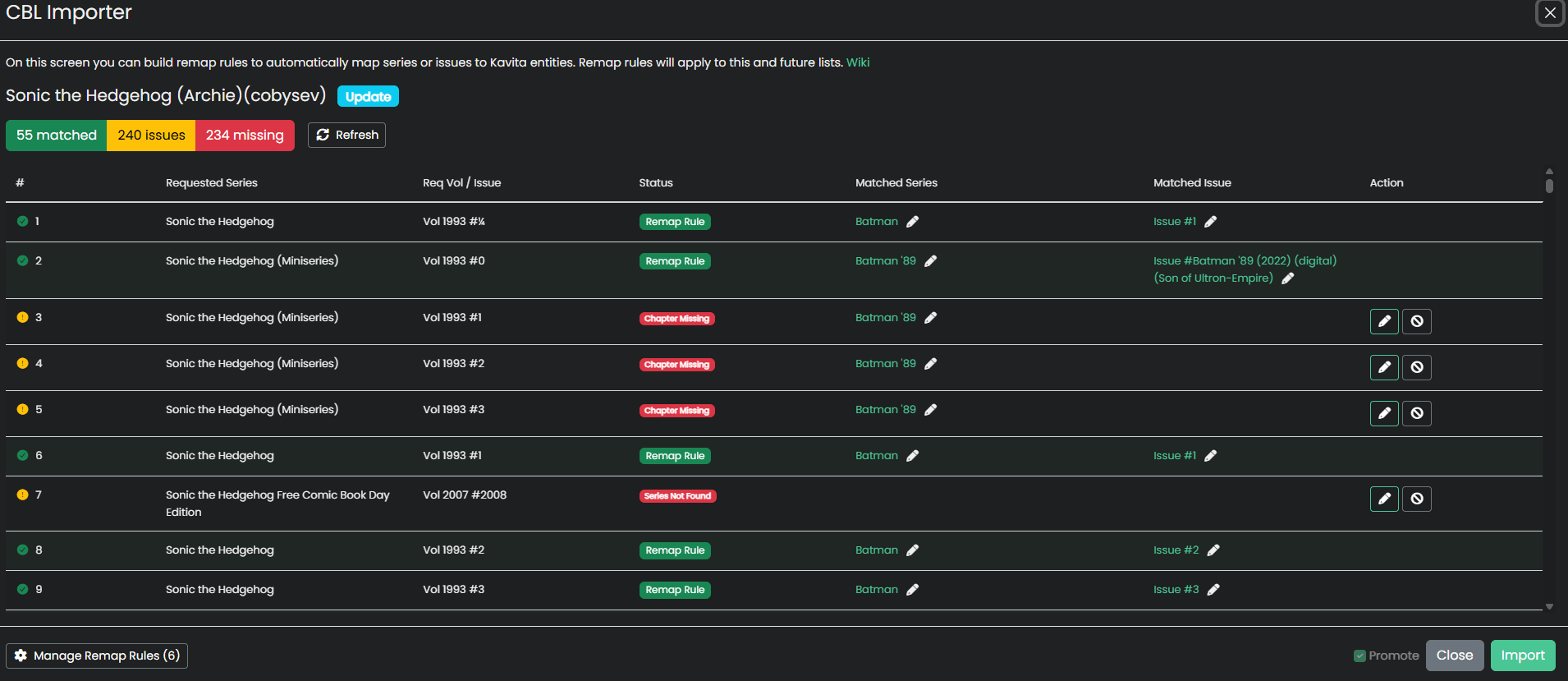Click the Chapter Missing badge in row 3
This screenshot has height=681, width=1568.
tap(677, 319)
